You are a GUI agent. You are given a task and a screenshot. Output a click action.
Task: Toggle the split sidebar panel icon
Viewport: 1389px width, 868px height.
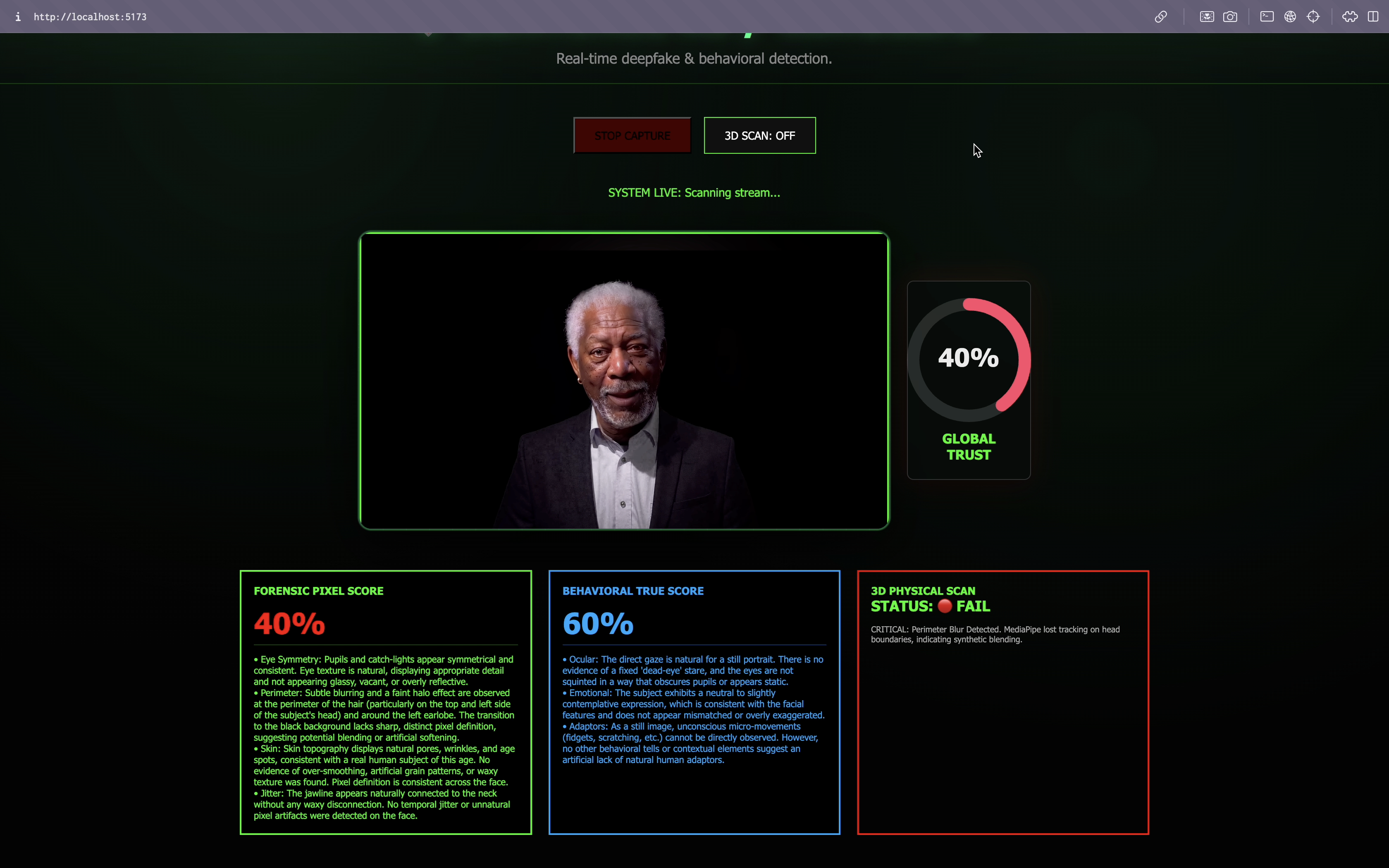pyautogui.click(x=1373, y=17)
